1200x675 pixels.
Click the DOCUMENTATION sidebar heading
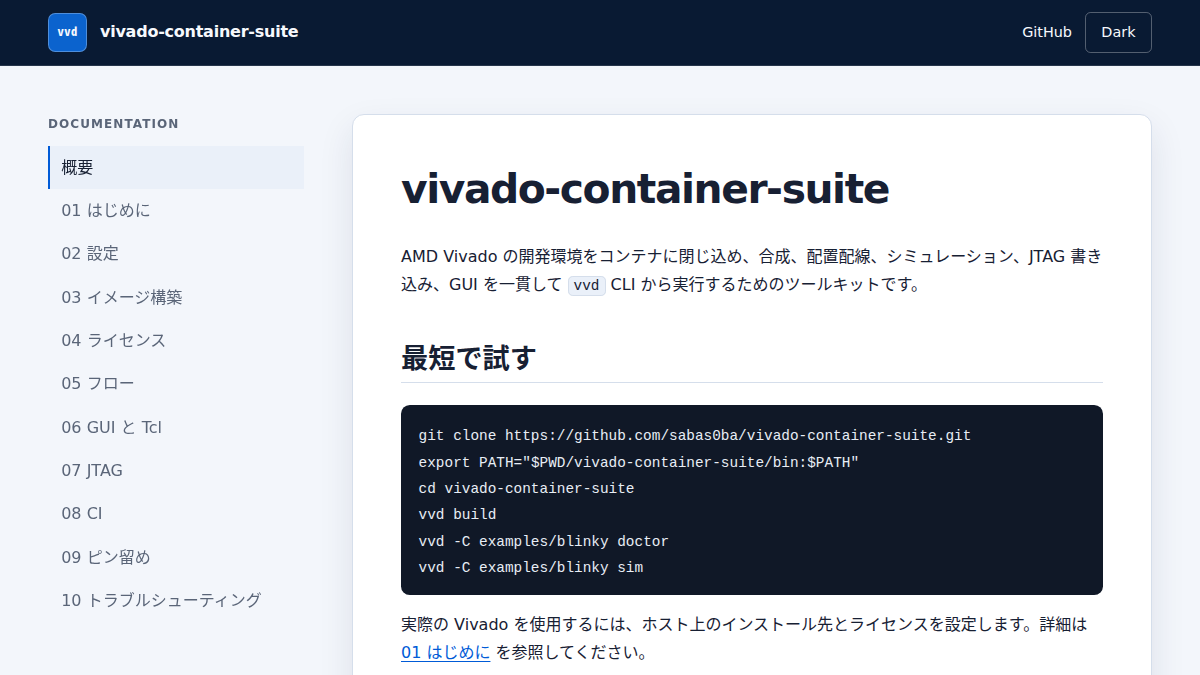tap(113, 124)
